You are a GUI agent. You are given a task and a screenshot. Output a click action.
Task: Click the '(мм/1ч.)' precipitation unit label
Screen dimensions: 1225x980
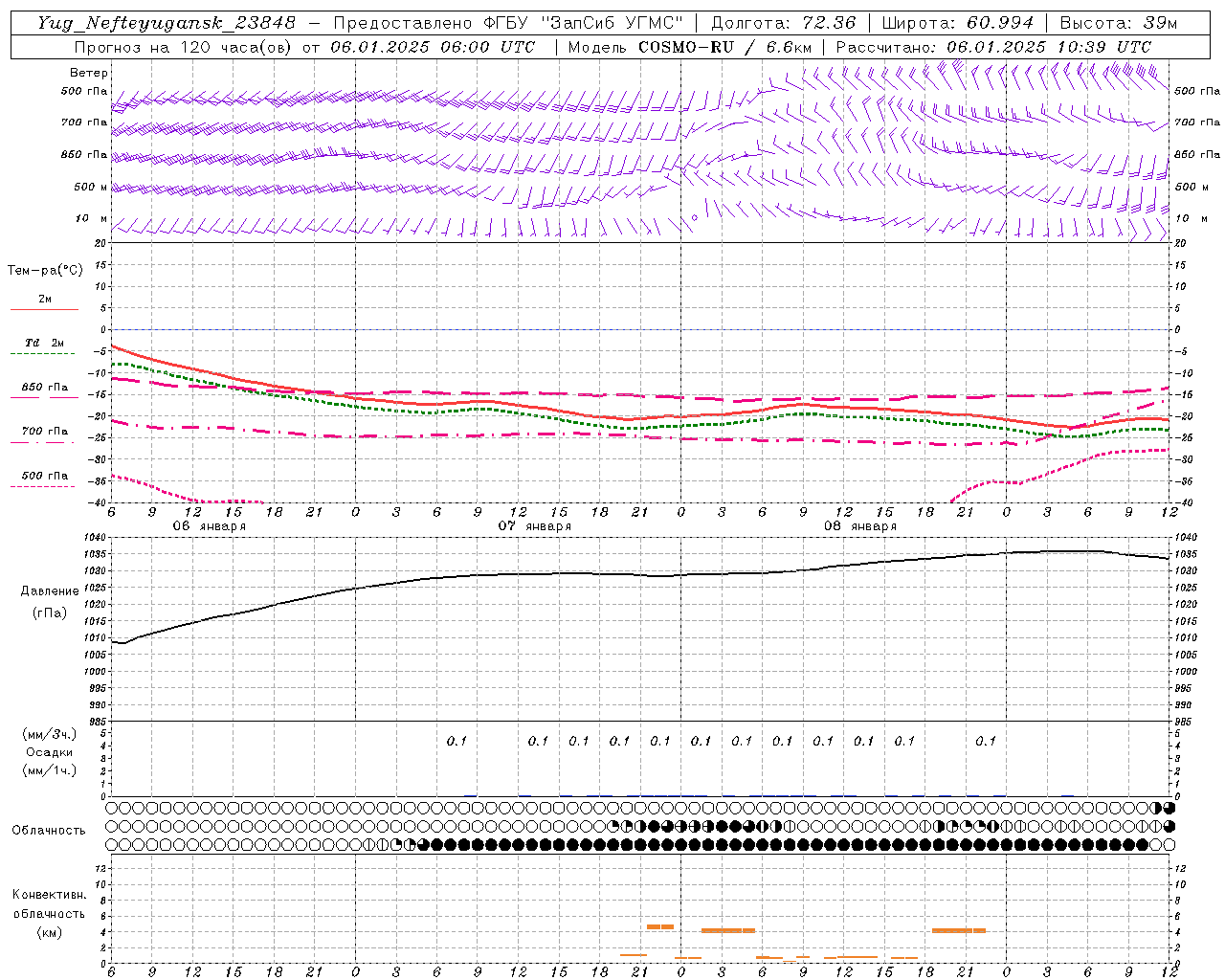click(50, 770)
